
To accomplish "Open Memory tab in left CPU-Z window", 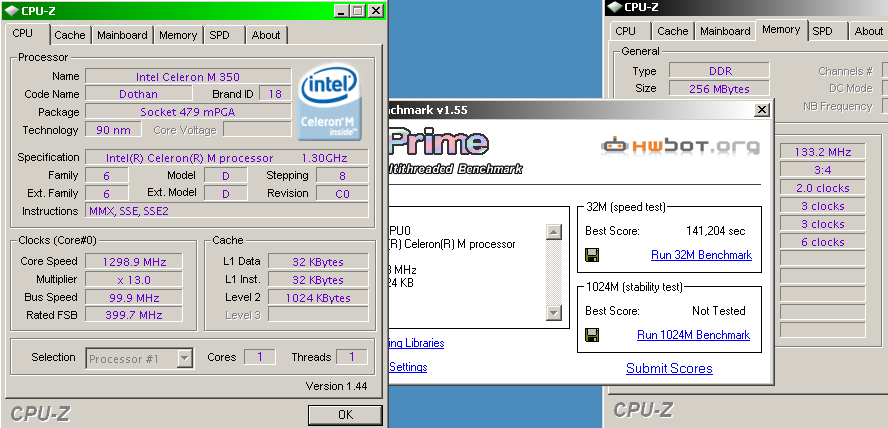I will pos(178,35).
